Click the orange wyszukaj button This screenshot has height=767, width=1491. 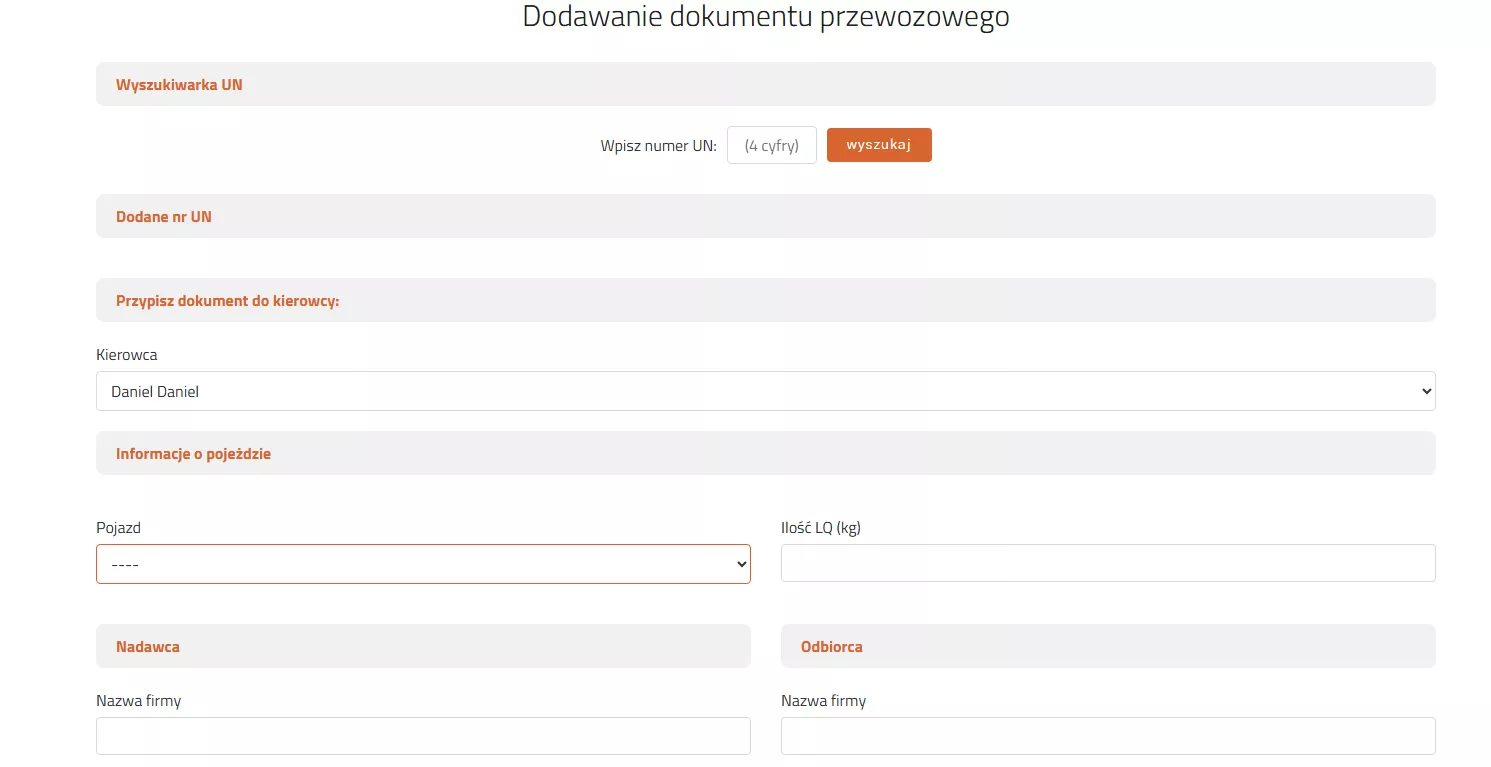click(878, 145)
